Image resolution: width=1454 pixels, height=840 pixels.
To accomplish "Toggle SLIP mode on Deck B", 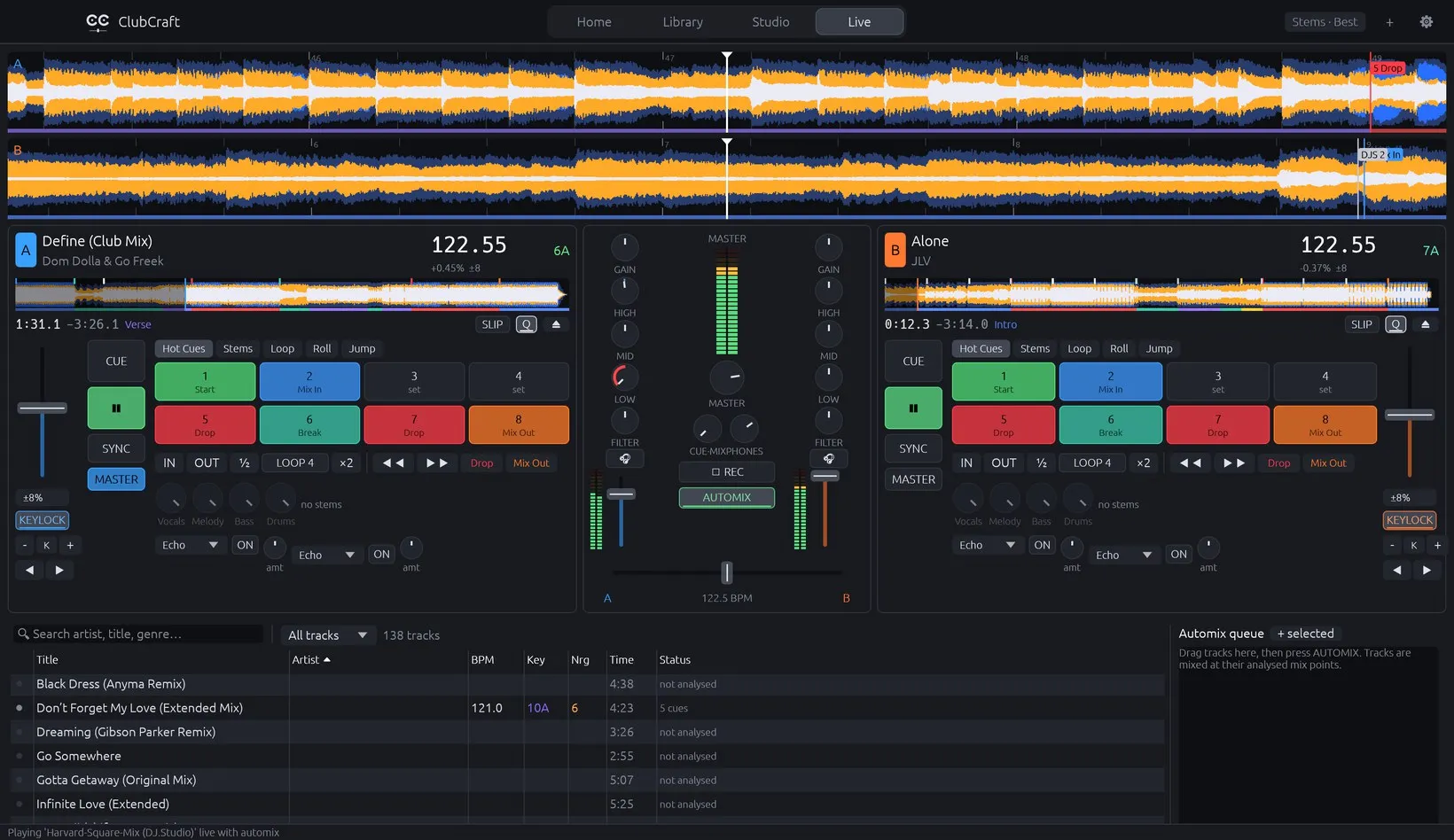I will (x=1362, y=324).
